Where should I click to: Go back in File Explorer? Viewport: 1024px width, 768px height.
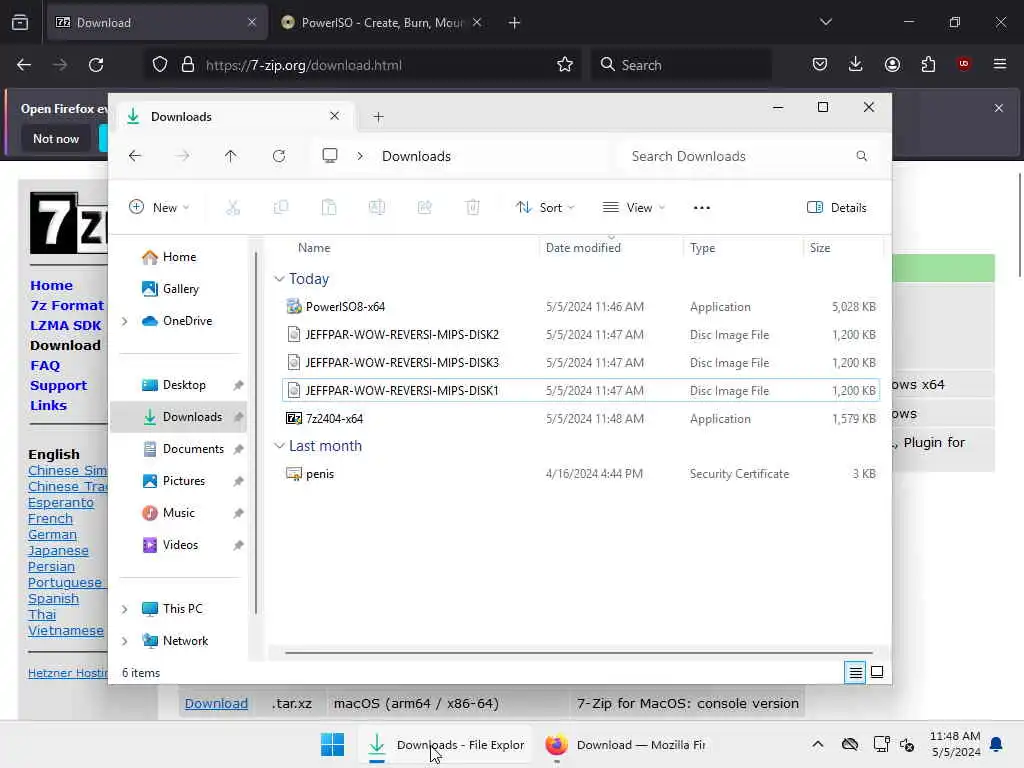point(135,156)
